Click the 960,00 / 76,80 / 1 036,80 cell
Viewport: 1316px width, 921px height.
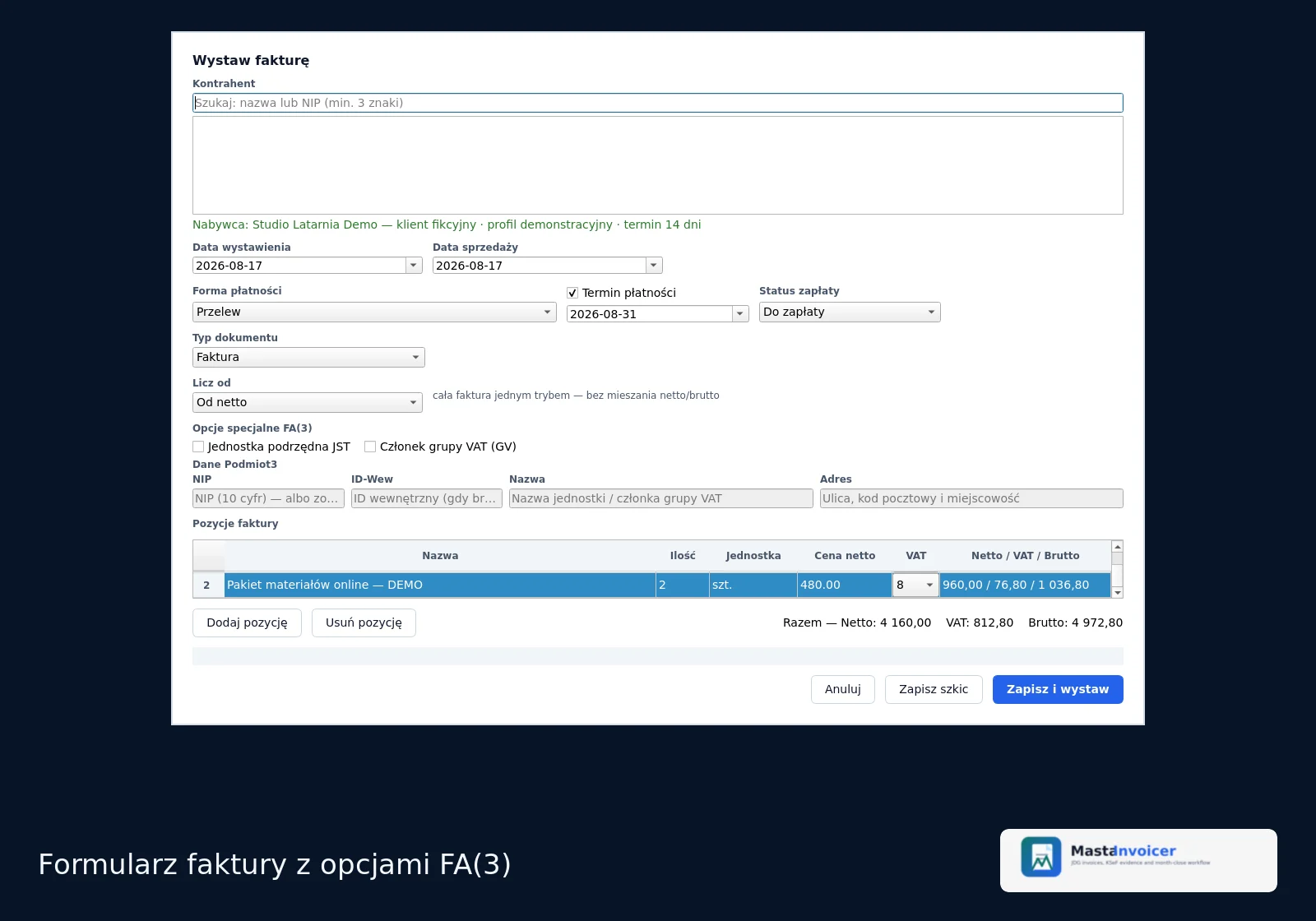(1025, 585)
